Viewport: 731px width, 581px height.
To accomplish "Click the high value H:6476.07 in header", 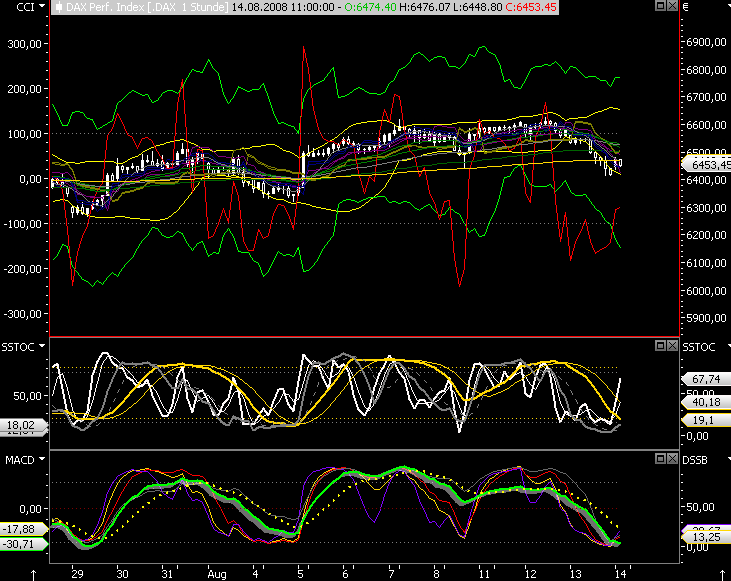I will (x=425, y=7).
